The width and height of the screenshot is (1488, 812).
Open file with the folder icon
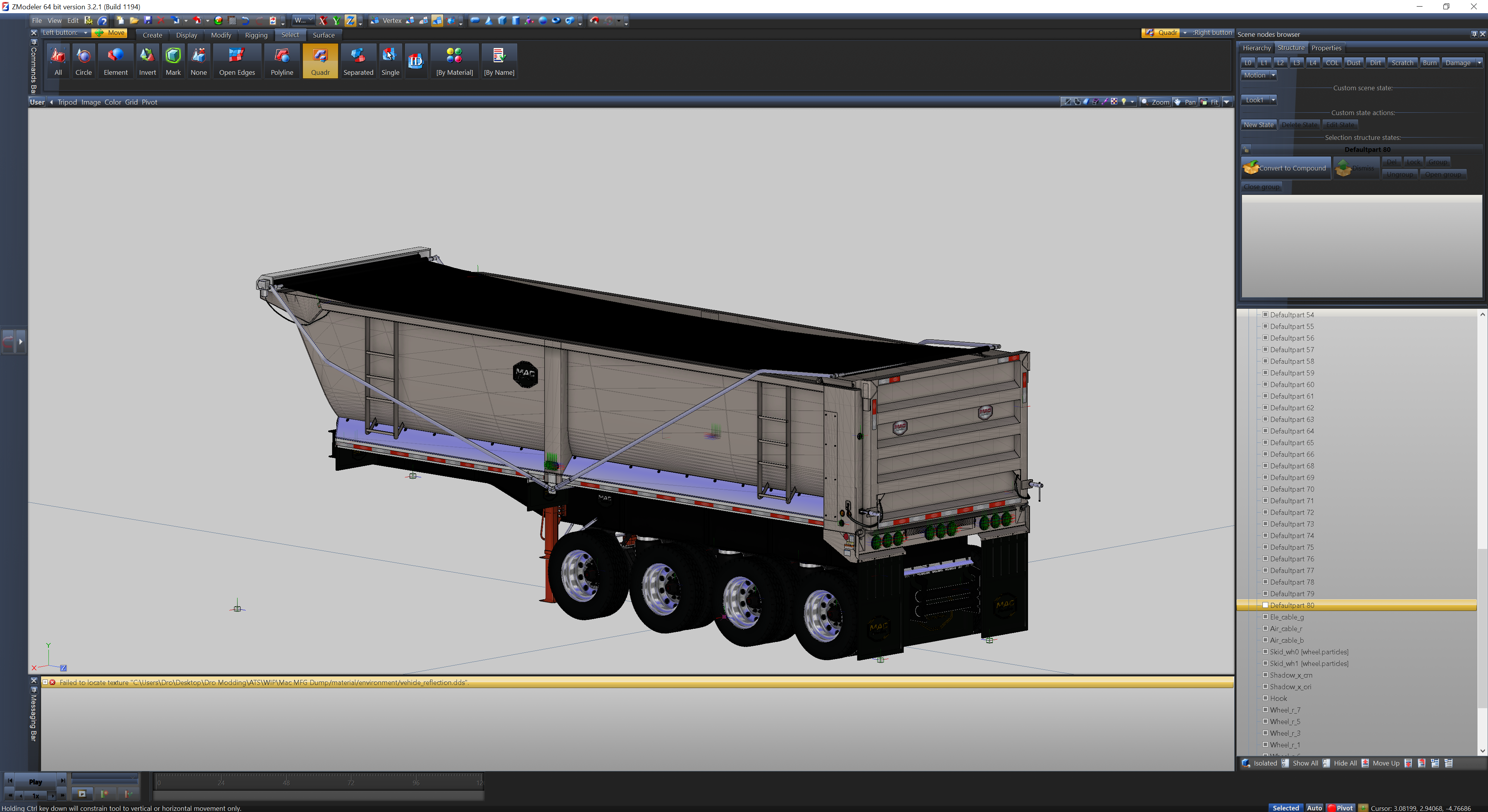(134, 20)
